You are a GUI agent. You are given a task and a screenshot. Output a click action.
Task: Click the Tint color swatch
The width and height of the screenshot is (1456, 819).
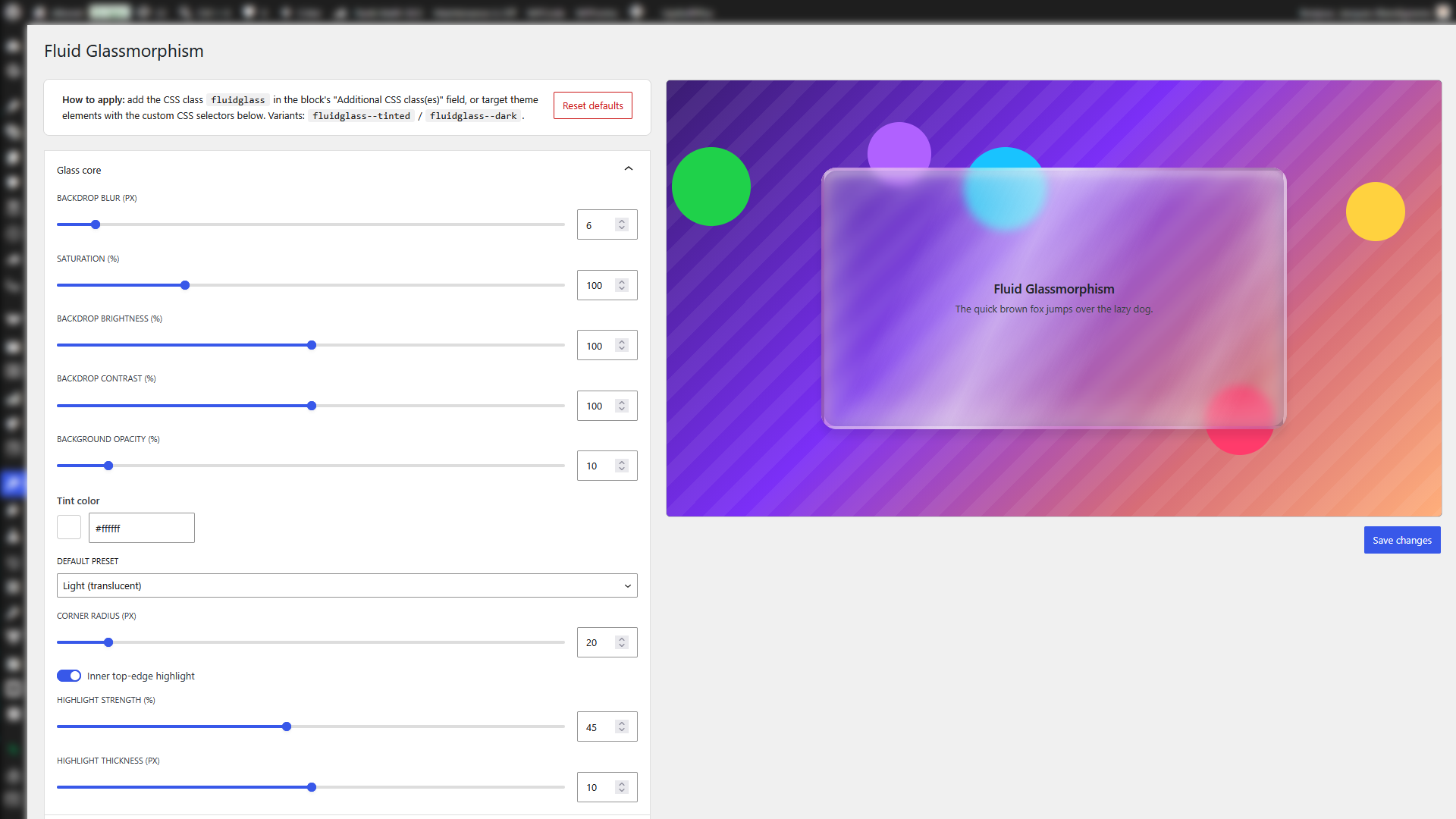pos(69,527)
